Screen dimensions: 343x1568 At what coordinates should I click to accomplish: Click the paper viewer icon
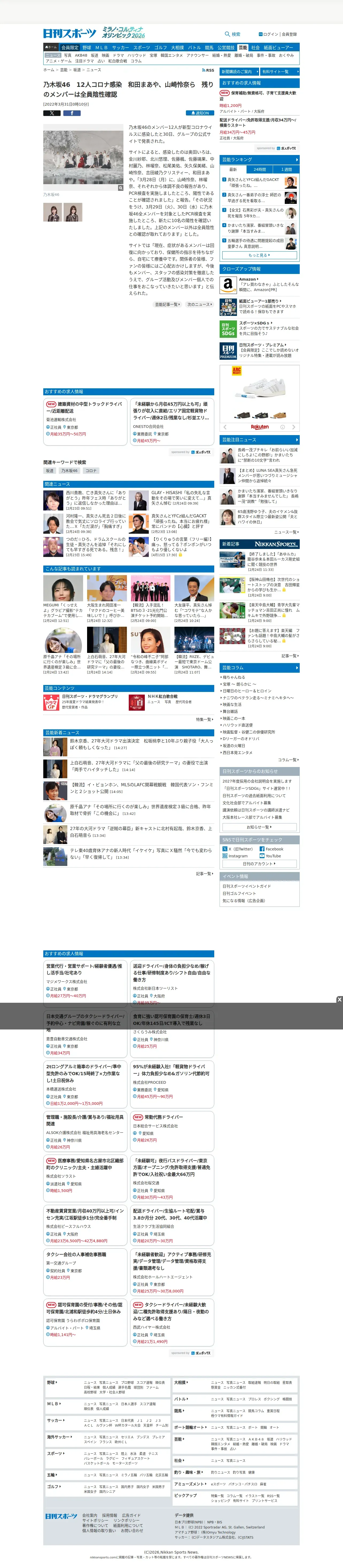[228, 307]
